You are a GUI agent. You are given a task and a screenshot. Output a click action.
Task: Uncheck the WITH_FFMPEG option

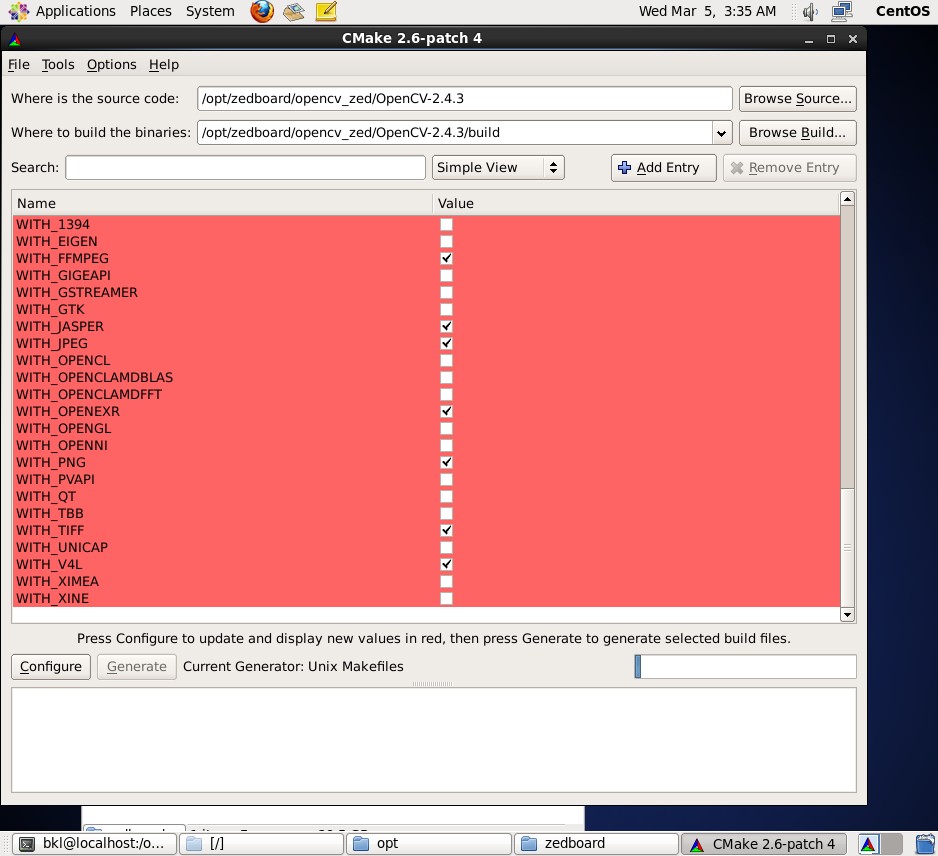[x=446, y=258]
